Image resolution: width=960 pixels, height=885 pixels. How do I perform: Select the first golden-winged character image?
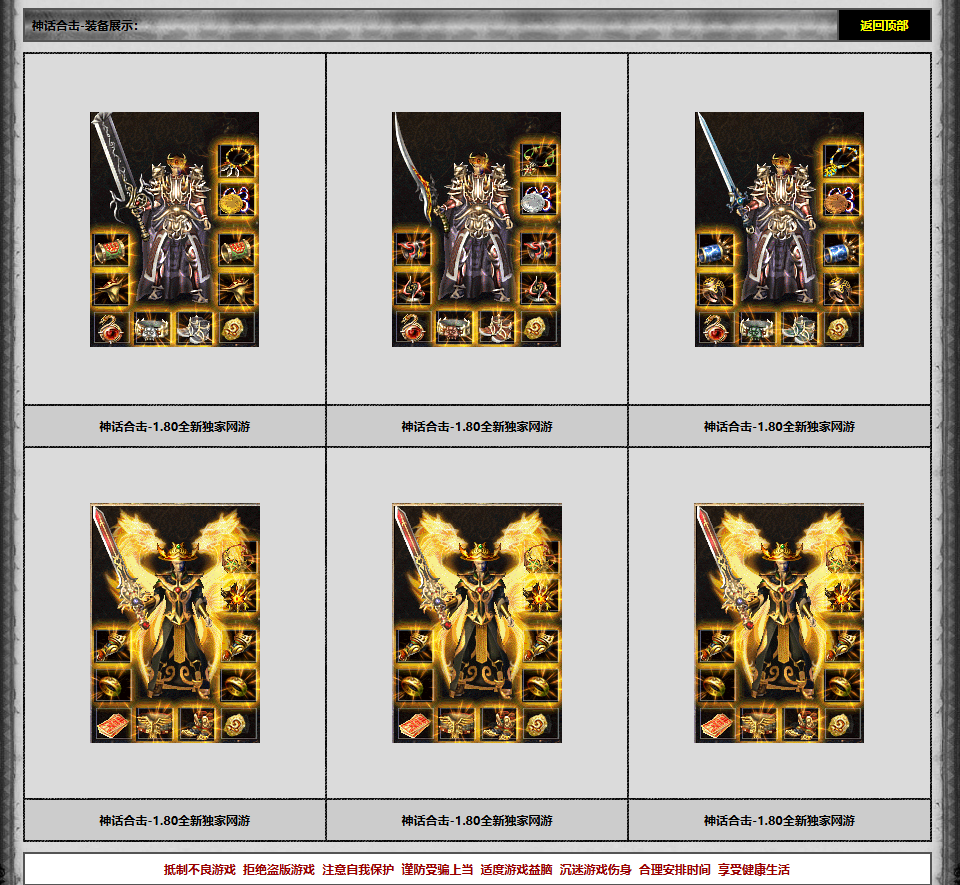coord(174,622)
